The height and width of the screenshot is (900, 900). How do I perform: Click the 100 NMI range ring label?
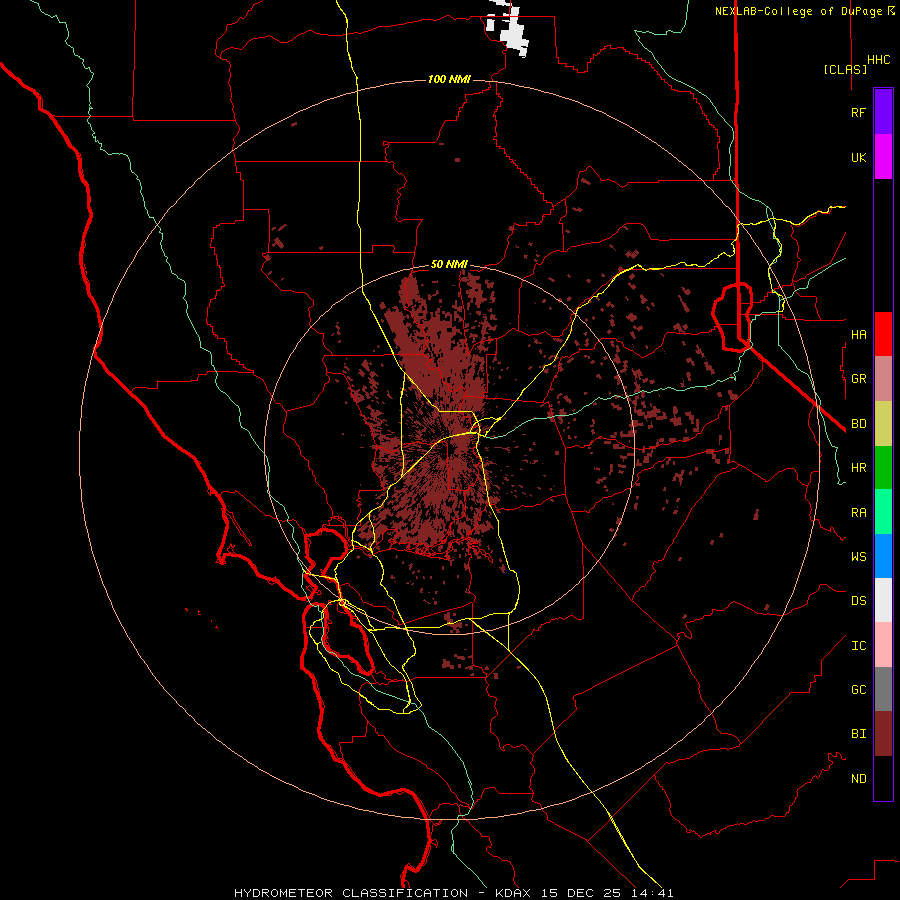tap(449, 79)
